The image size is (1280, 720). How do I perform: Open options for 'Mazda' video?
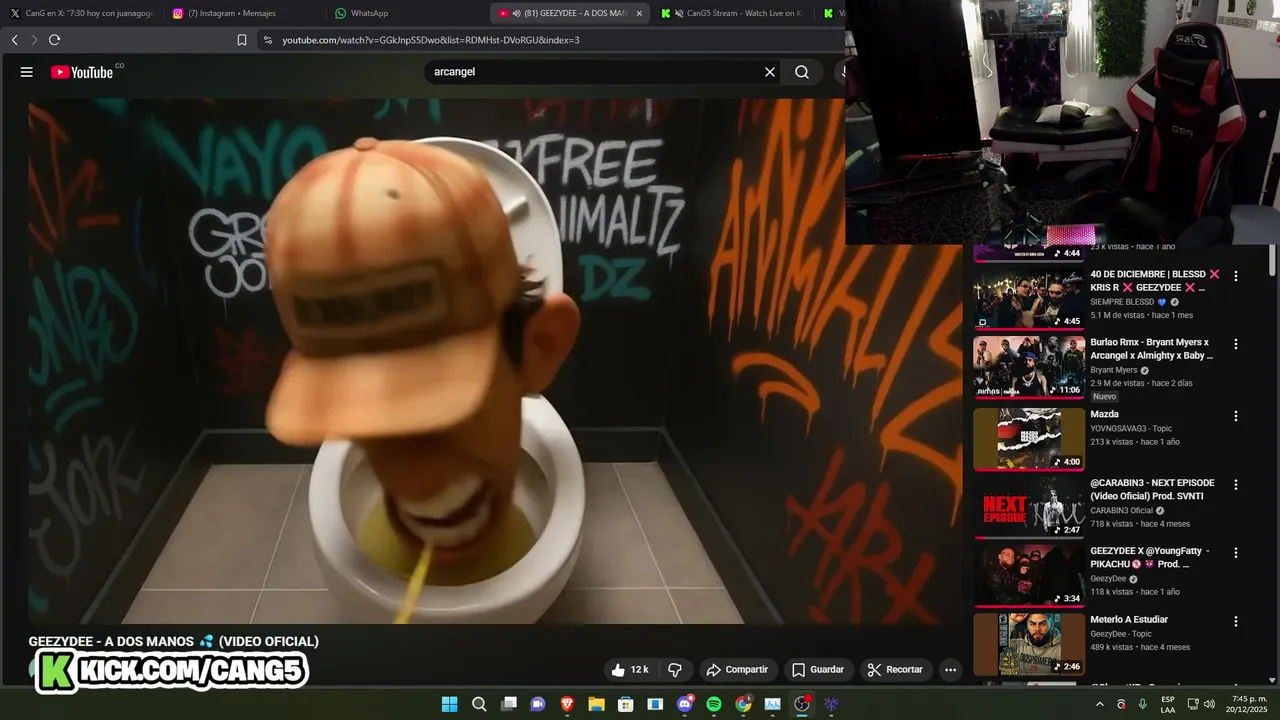point(1236,416)
